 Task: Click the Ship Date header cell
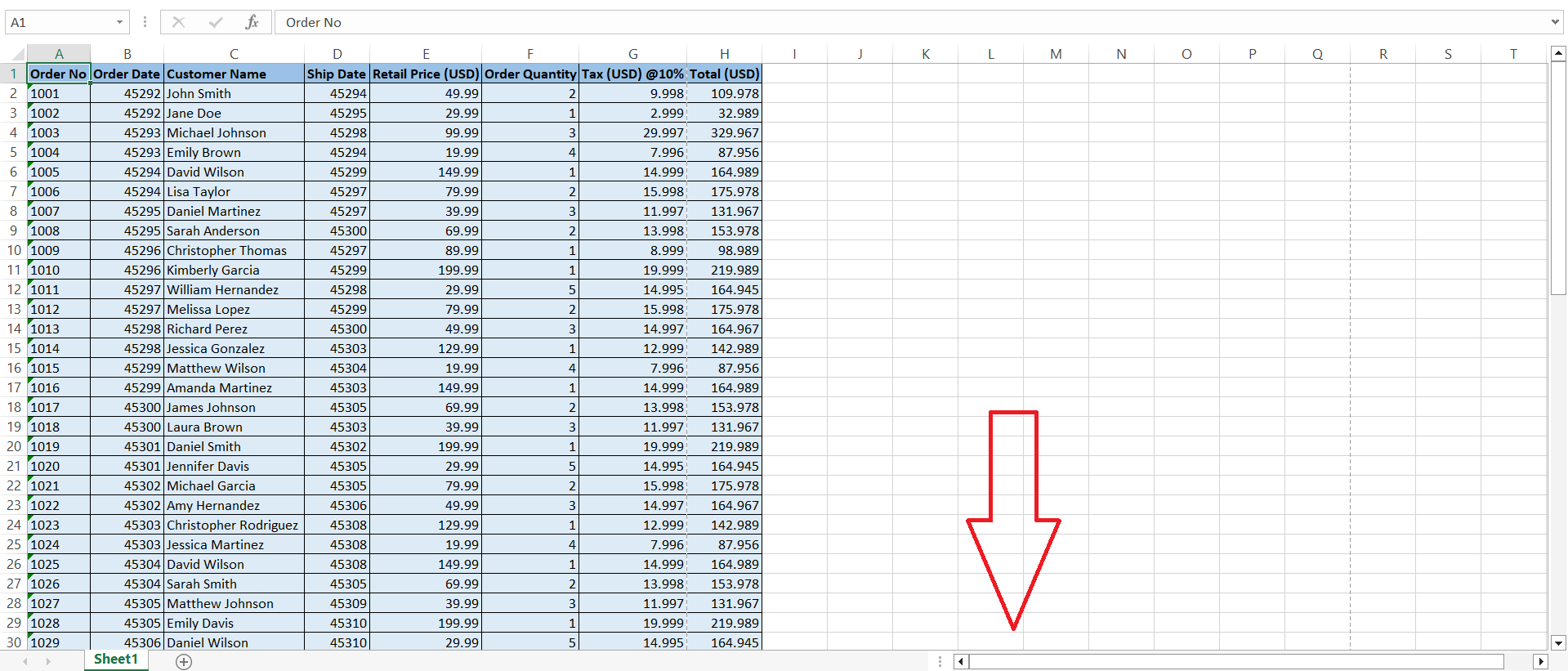point(337,74)
